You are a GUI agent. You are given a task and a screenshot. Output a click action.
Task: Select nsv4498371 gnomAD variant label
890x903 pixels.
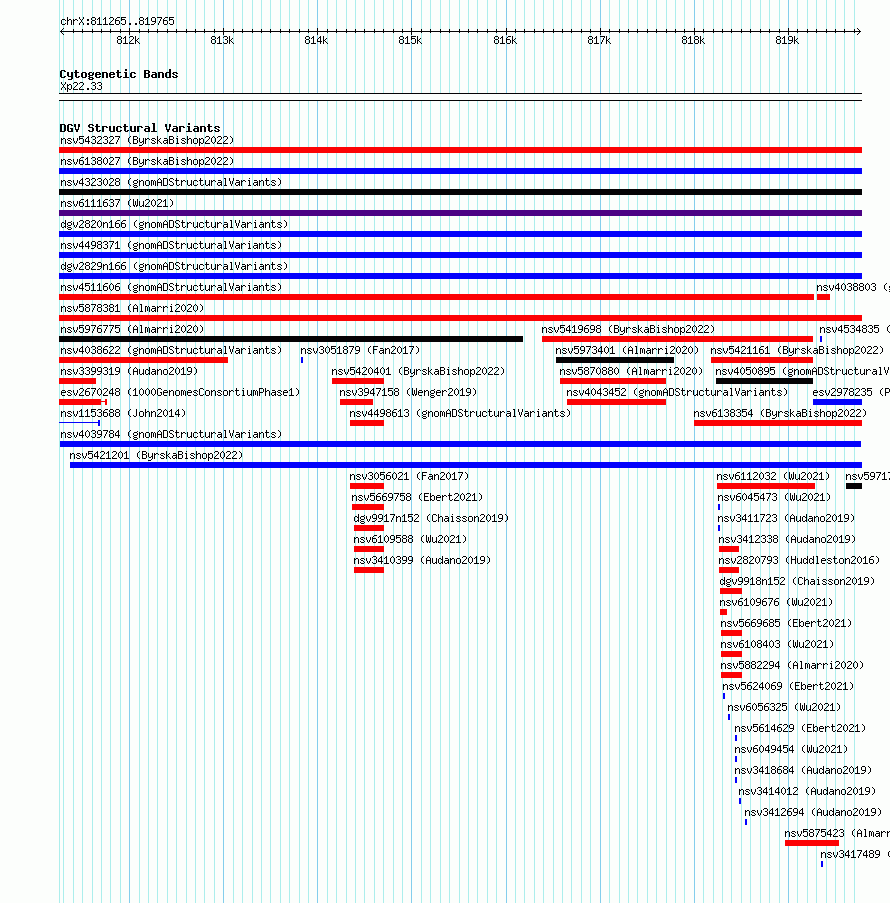point(171,245)
